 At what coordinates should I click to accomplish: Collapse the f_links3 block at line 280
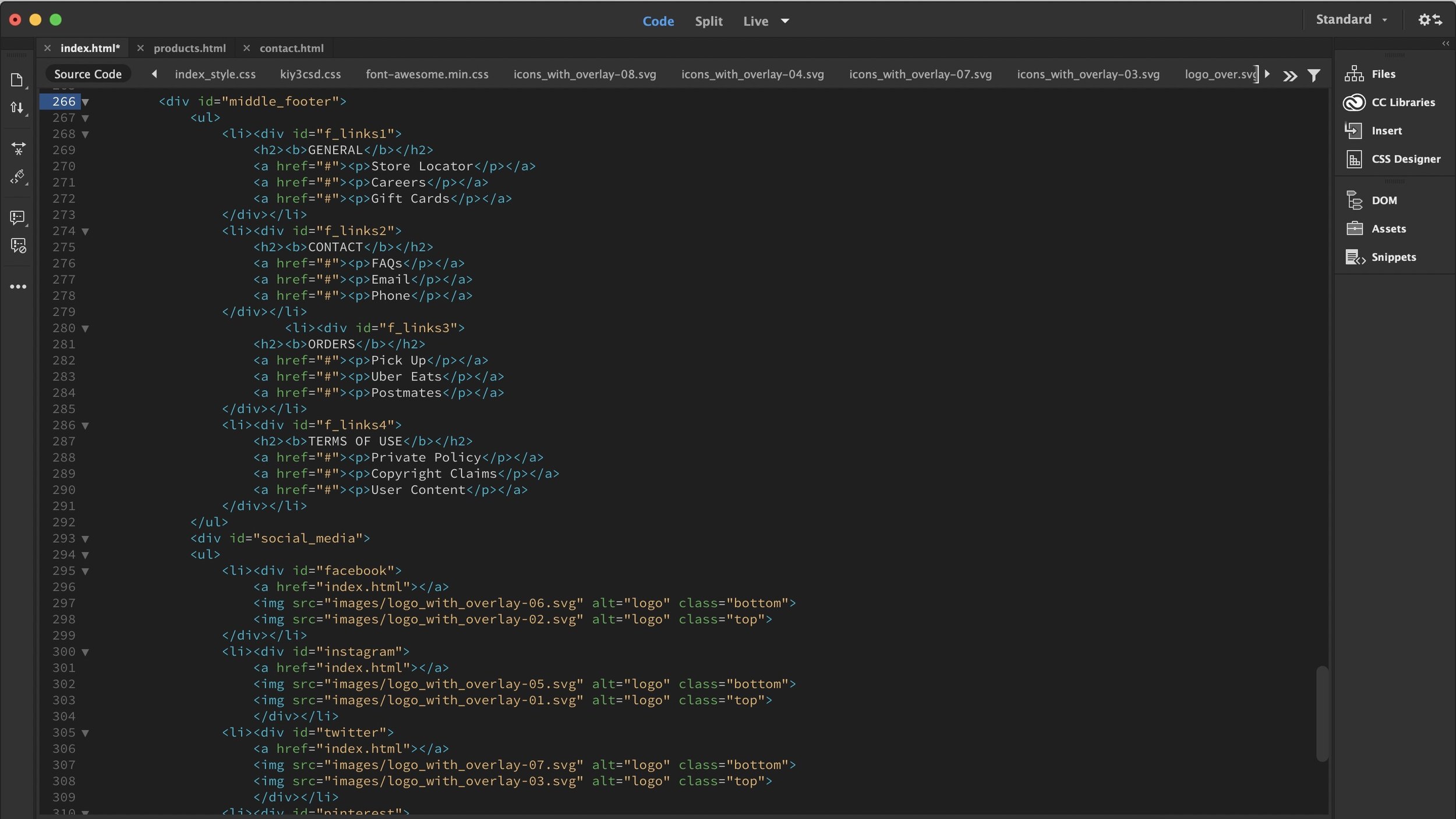(x=86, y=329)
